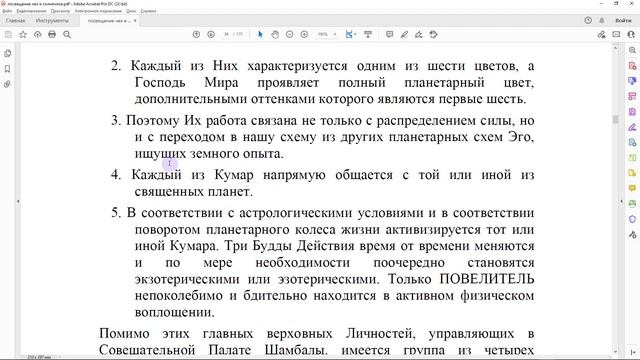
Task: Open the Просмотр menu
Action: pos(60,11)
